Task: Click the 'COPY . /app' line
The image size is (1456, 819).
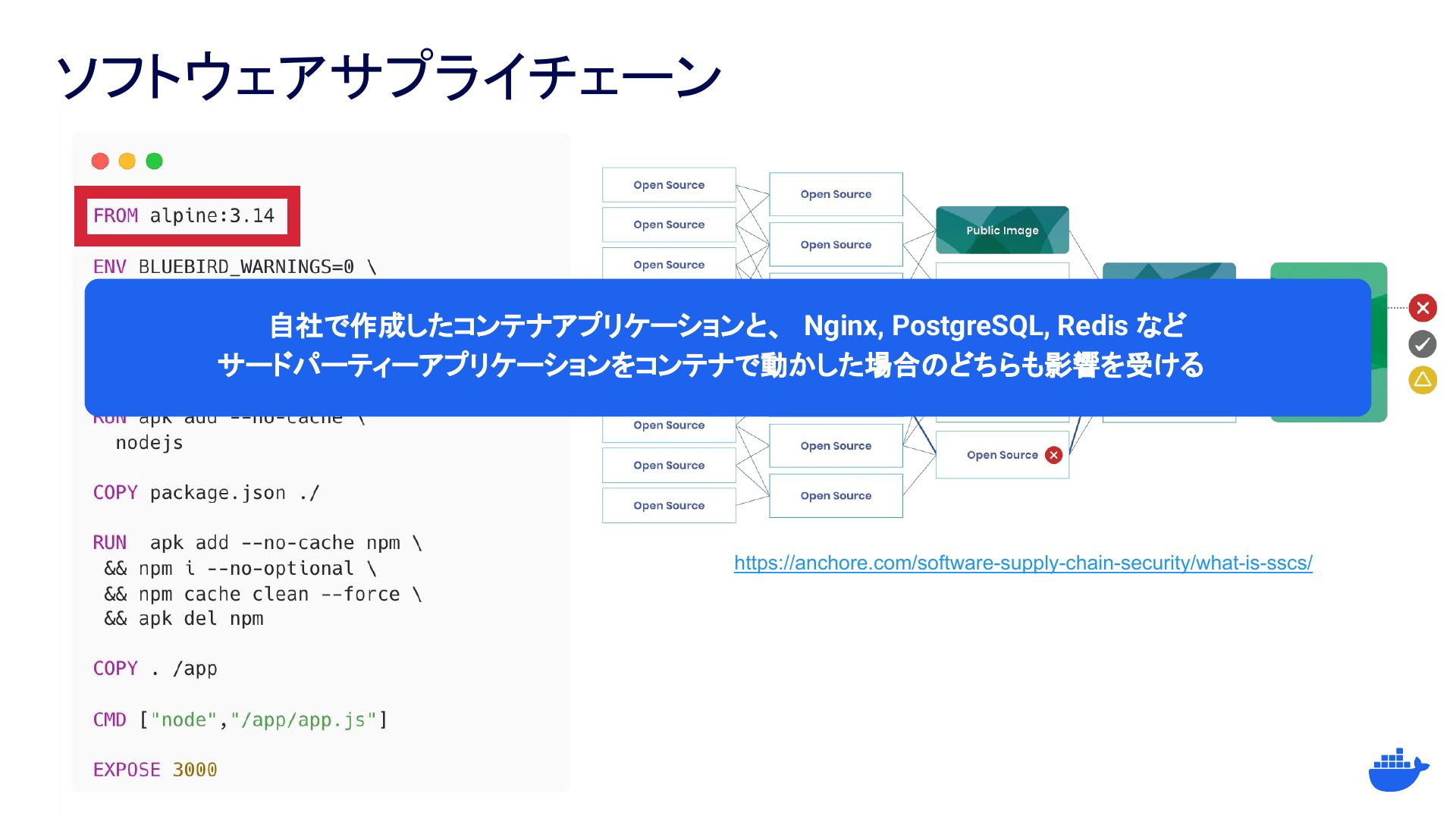Action: pos(155,669)
